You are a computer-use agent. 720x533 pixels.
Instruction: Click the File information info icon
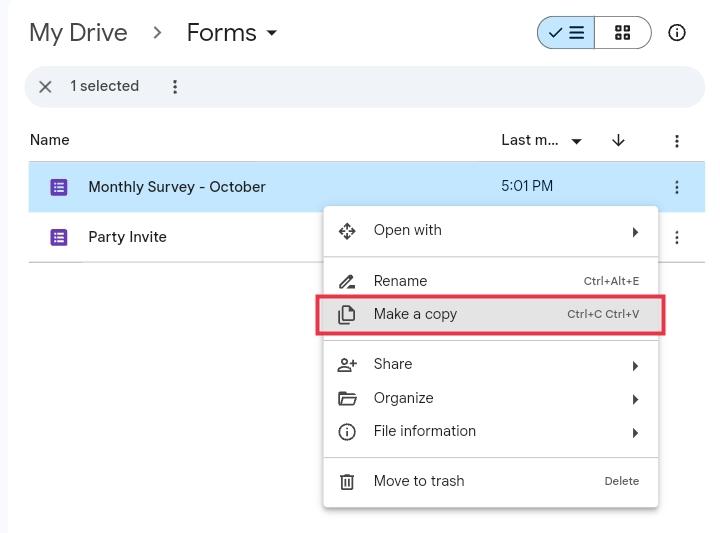[x=347, y=432]
